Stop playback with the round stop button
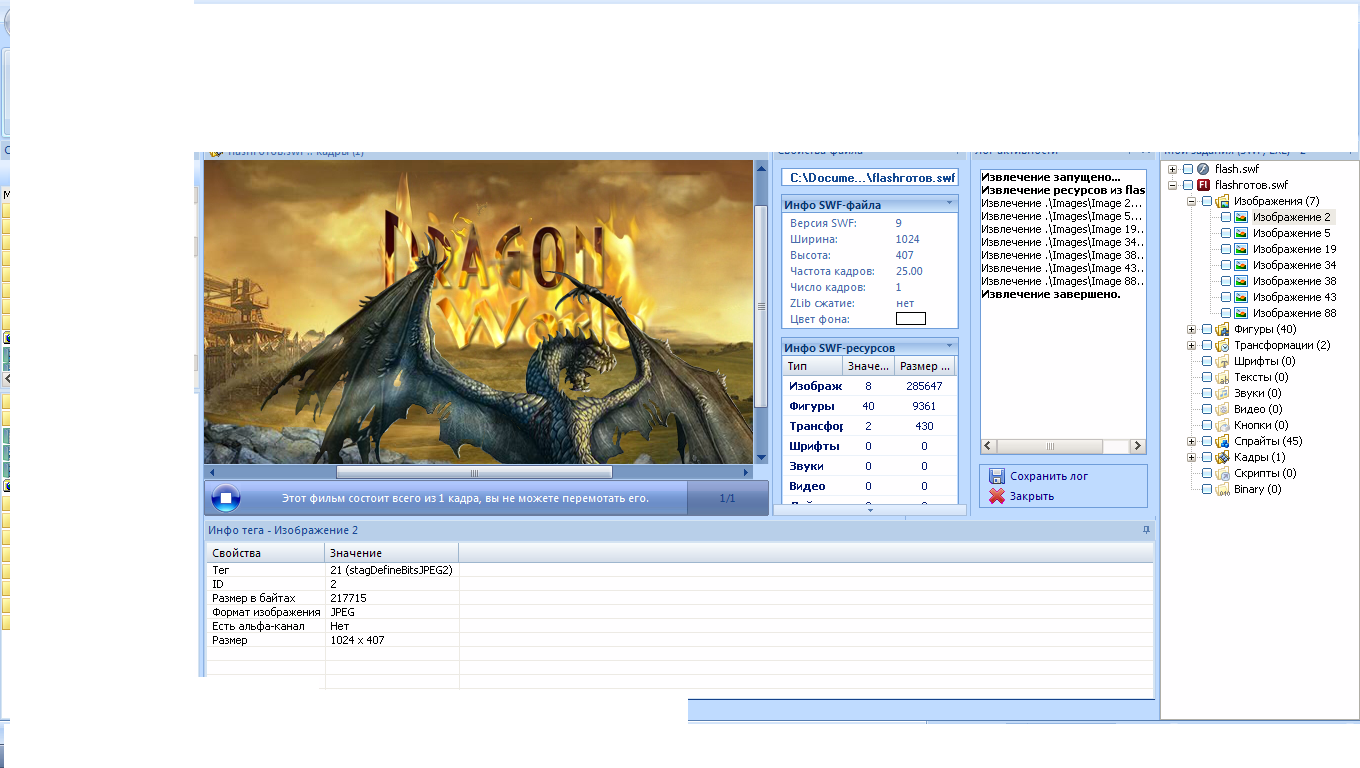This screenshot has height=768, width=1360. 226,498
